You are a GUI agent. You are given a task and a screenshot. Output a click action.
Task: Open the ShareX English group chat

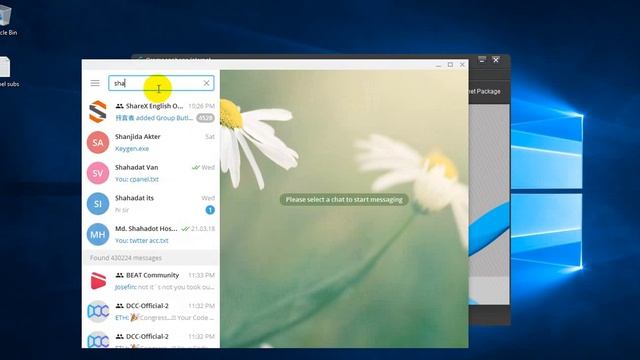(151, 112)
